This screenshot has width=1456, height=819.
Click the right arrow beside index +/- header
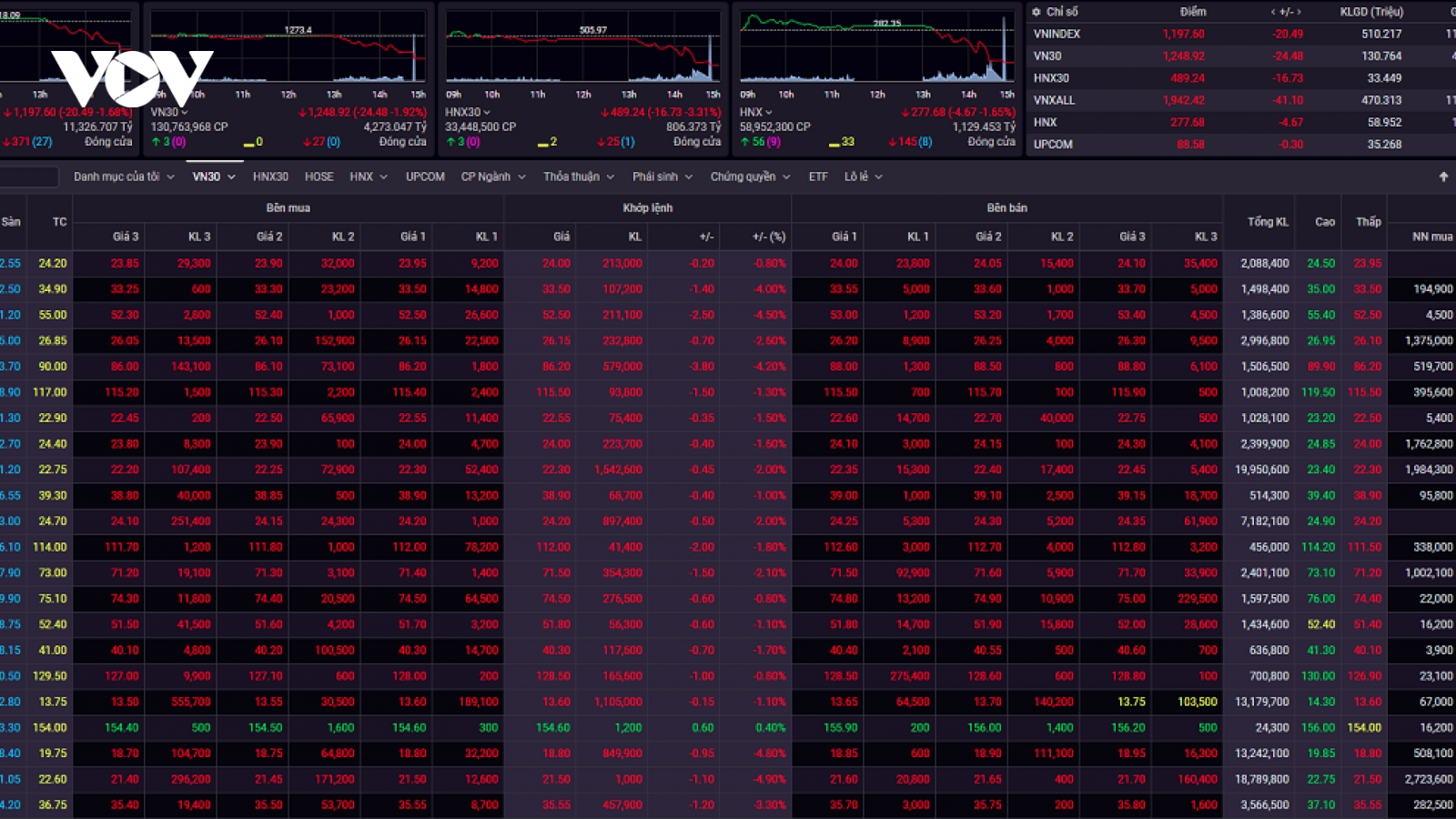[x=1299, y=12]
